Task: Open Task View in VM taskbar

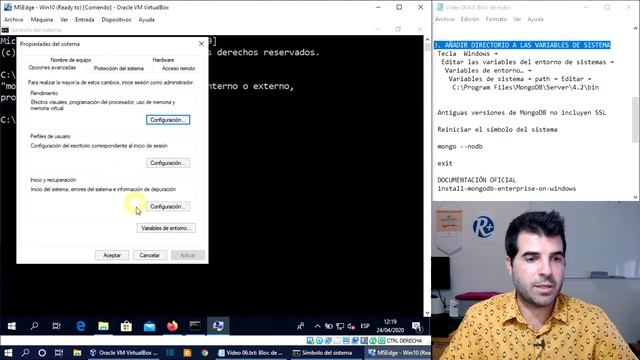Action: 57,326
